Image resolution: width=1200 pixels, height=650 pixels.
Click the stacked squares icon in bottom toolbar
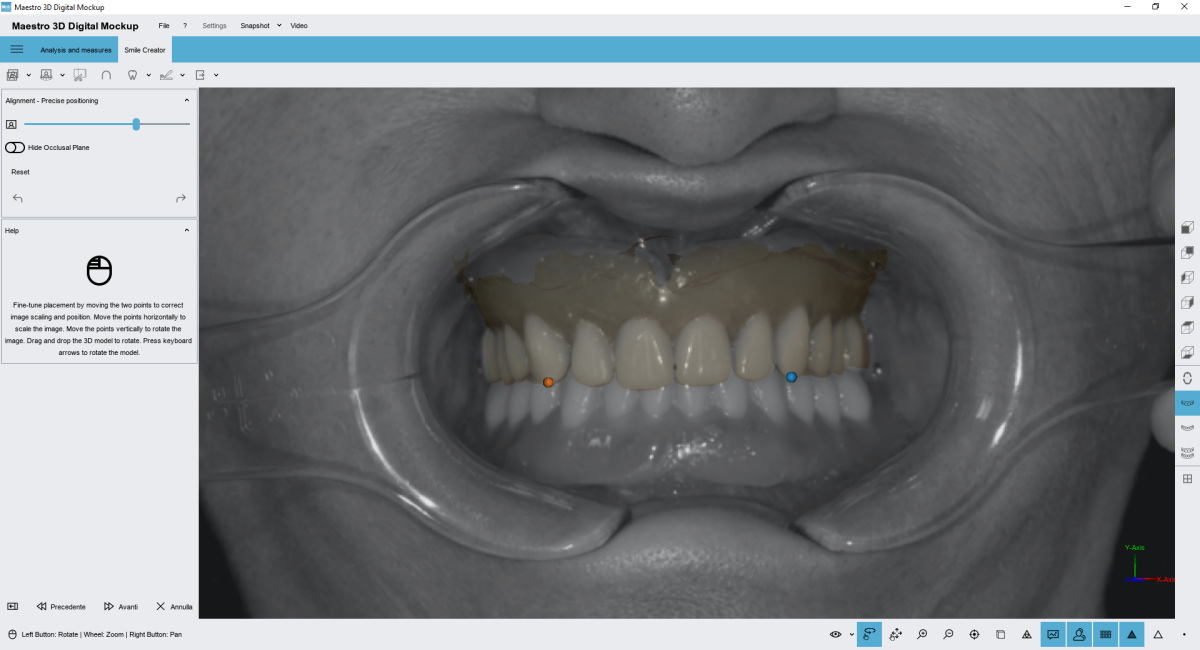1000,634
